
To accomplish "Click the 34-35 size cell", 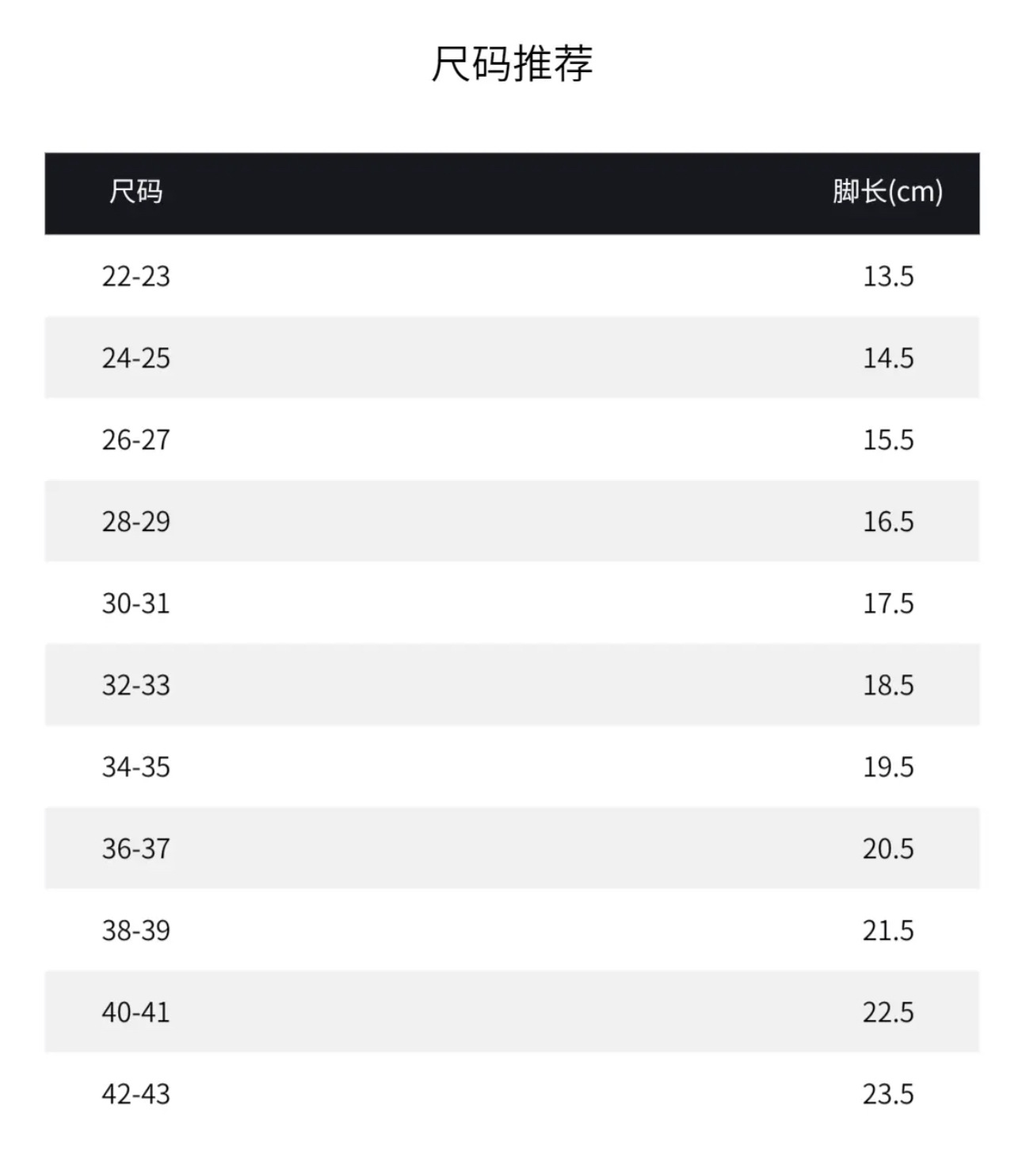I will coord(135,767).
